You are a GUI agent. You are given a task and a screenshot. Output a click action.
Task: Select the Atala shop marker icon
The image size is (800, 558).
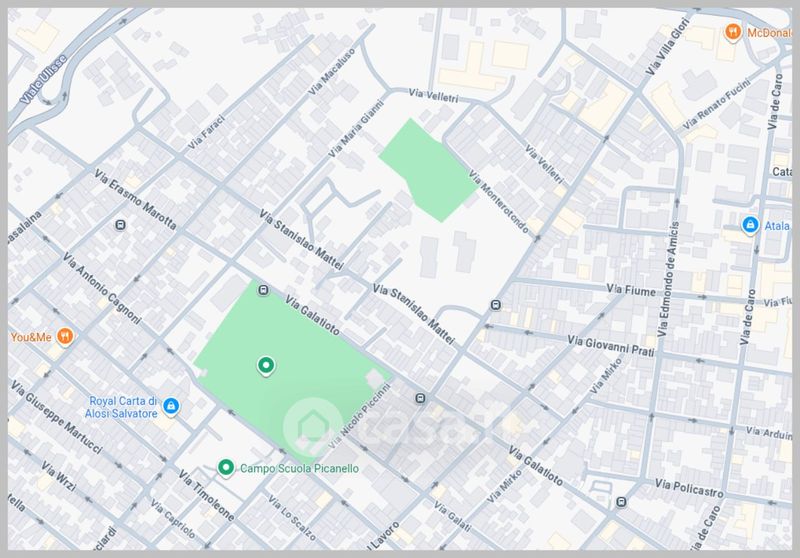[x=749, y=226]
